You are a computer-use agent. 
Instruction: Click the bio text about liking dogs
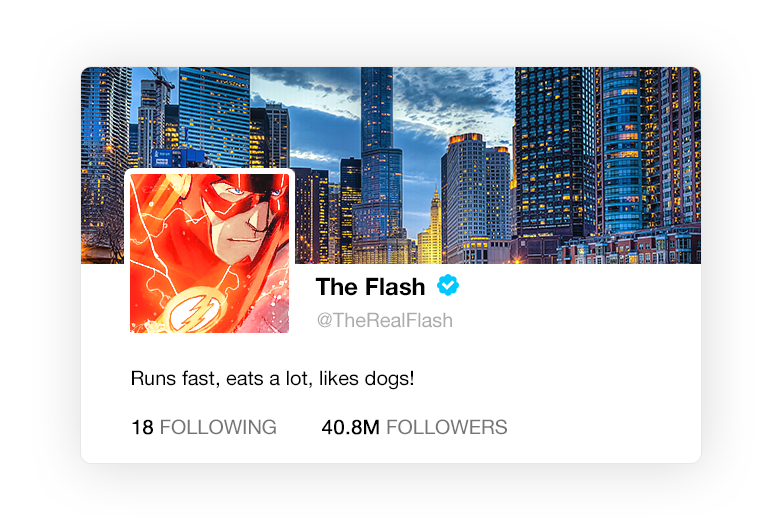tap(272, 378)
